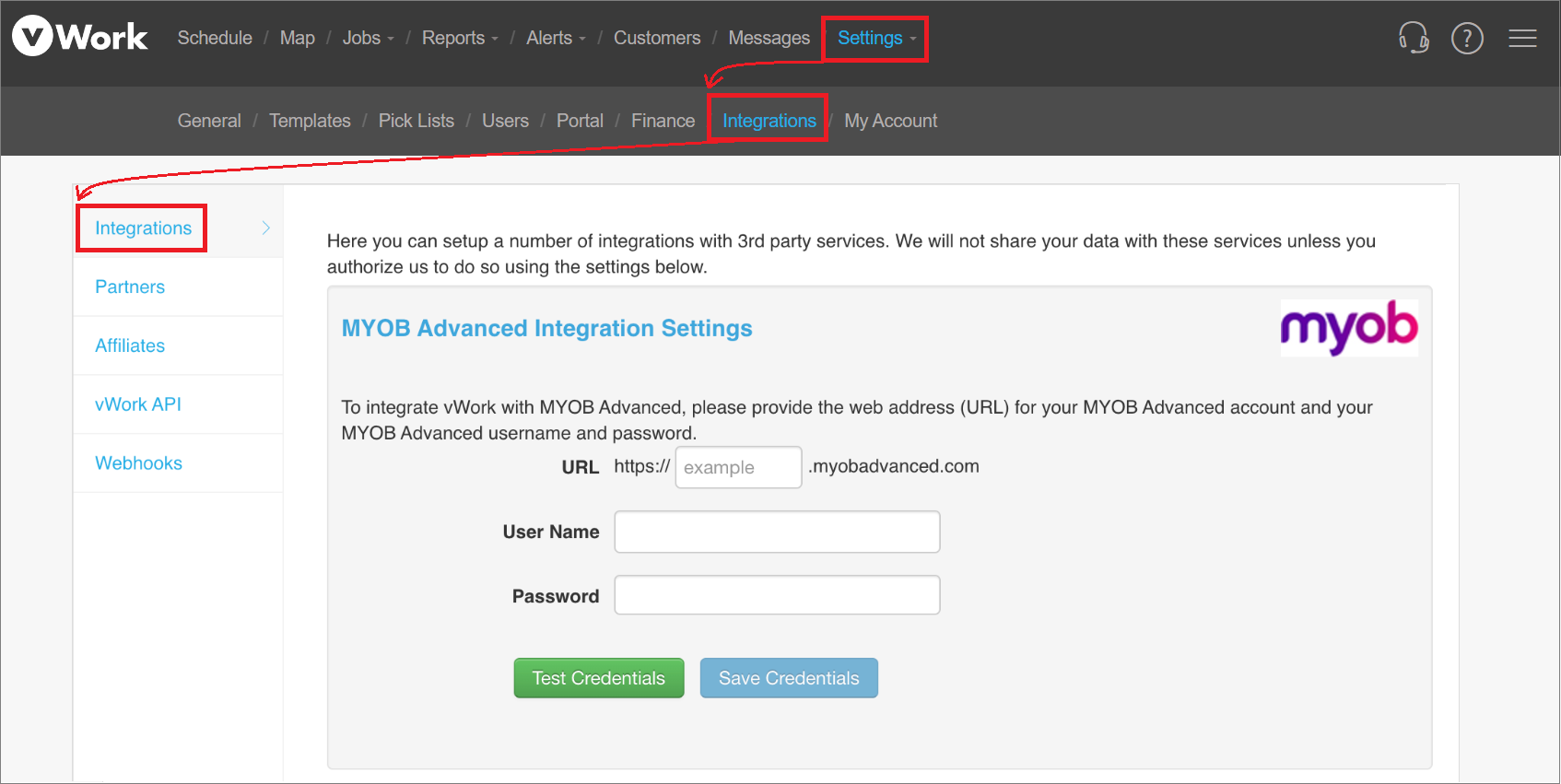Image resolution: width=1561 pixels, height=784 pixels.
Task: Switch to the Finance settings tab
Action: click(663, 121)
